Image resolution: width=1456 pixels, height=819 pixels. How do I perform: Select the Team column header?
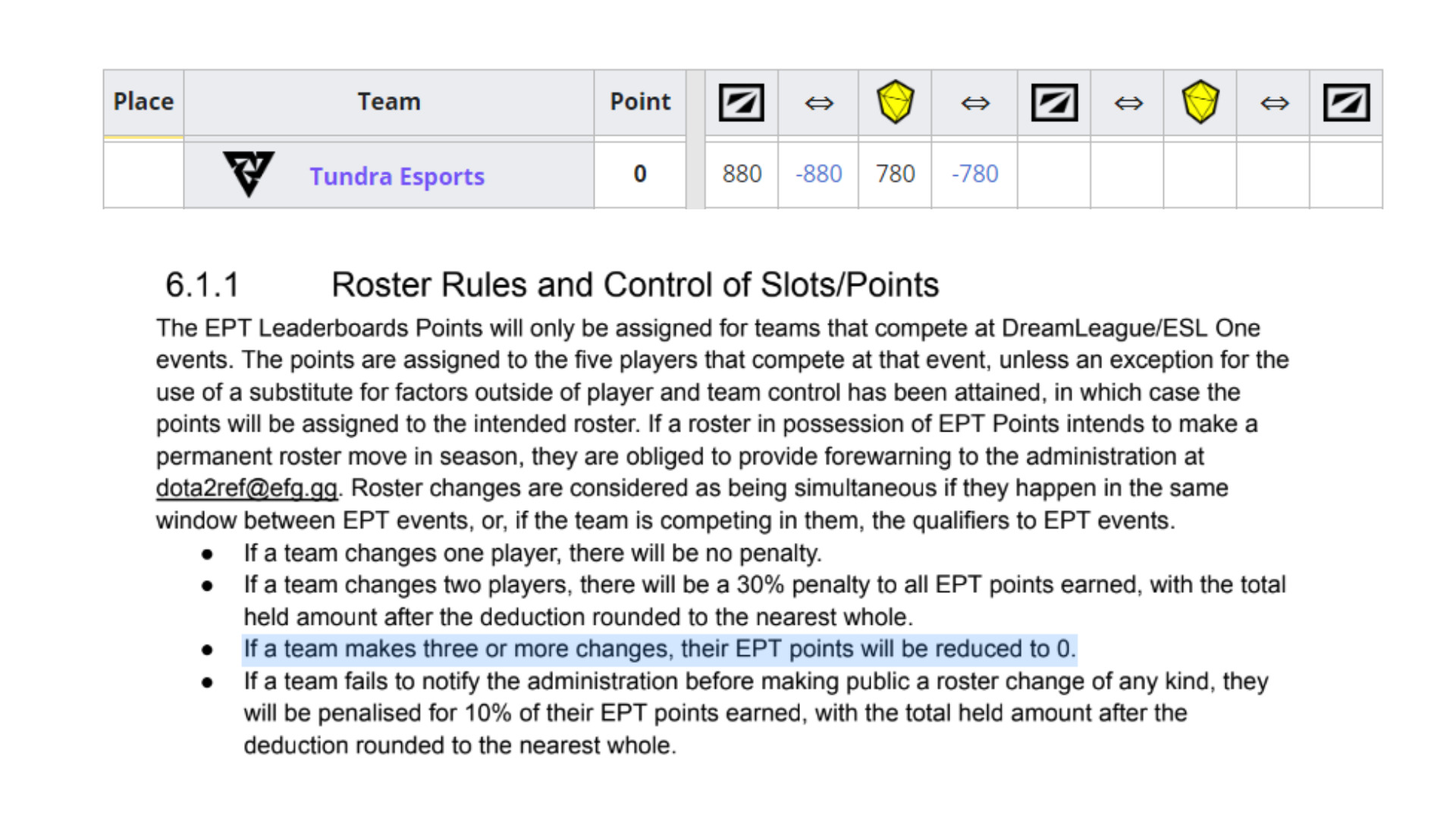pos(388,102)
